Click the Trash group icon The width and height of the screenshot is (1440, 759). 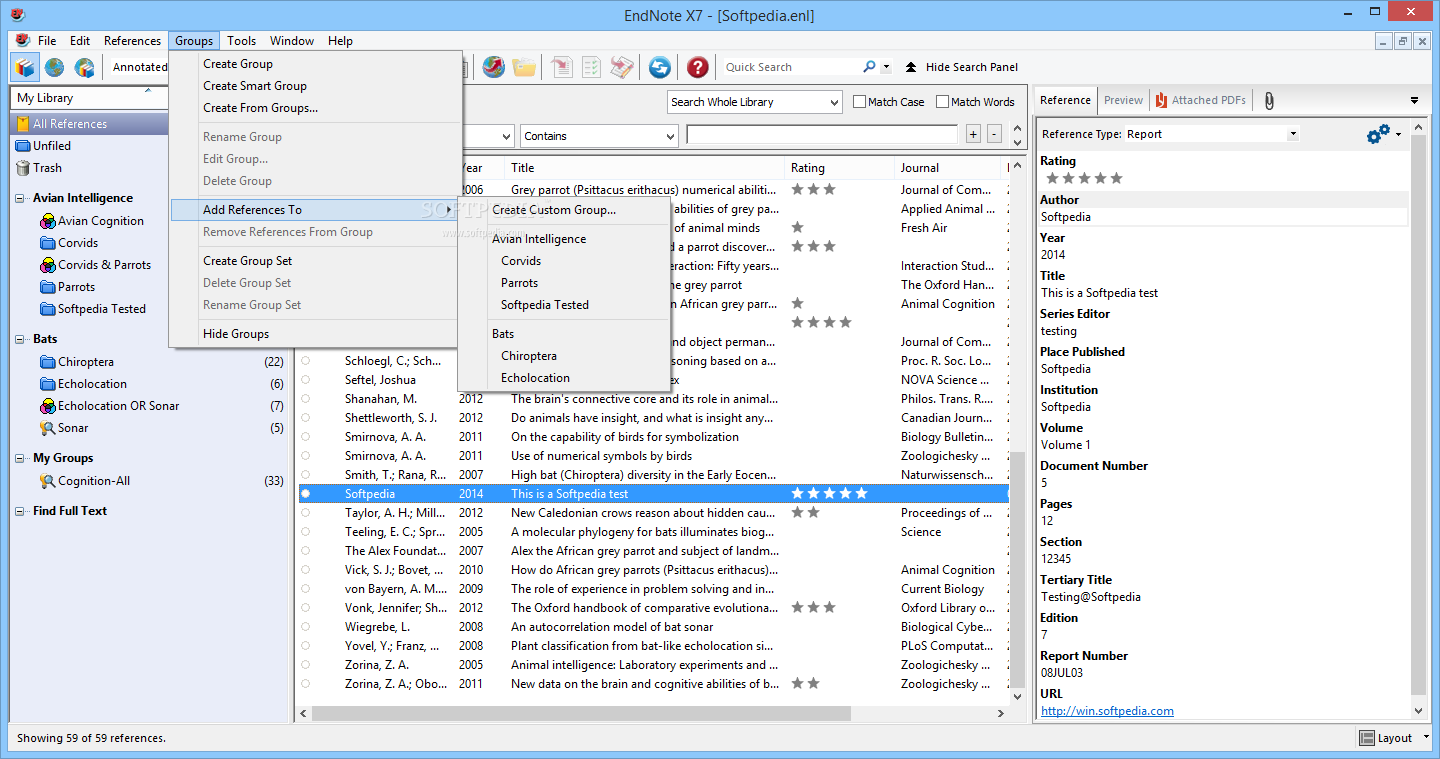(x=23, y=168)
